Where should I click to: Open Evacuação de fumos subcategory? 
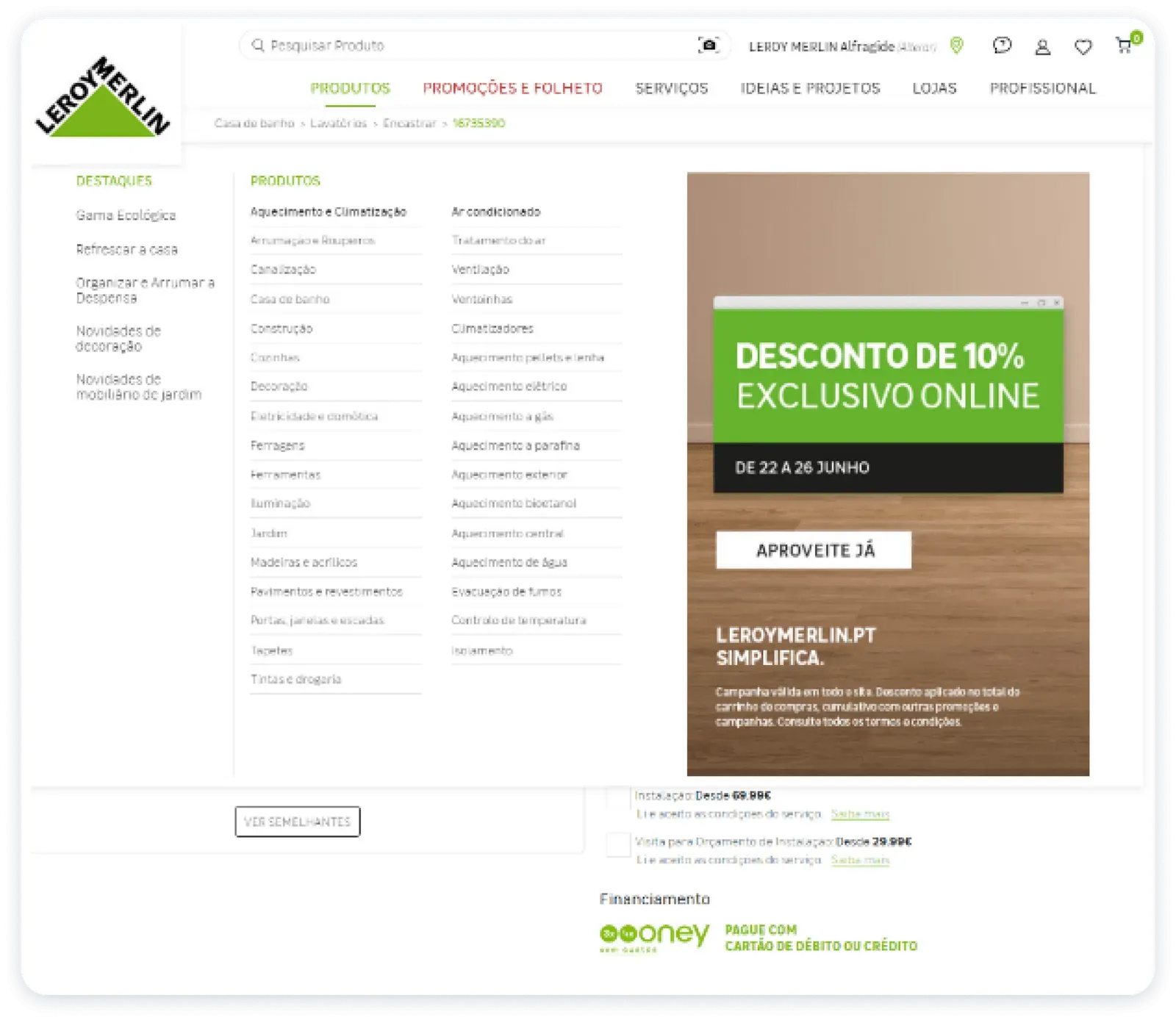click(x=506, y=592)
